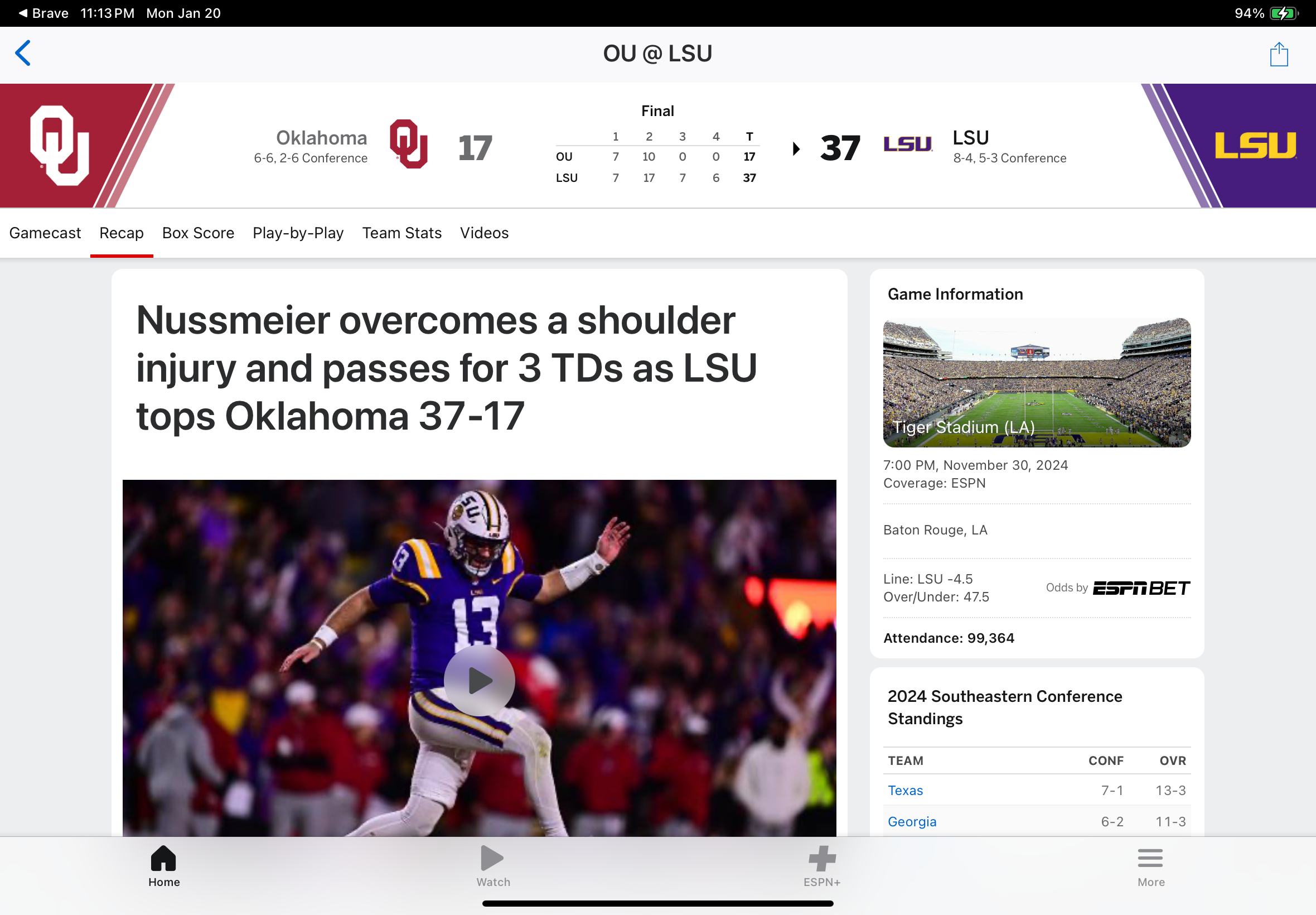The height and width of the screenshot is (915, 1316).
Task: Tap the iOS home indicator bar
Action: click(x=657, y=903)
